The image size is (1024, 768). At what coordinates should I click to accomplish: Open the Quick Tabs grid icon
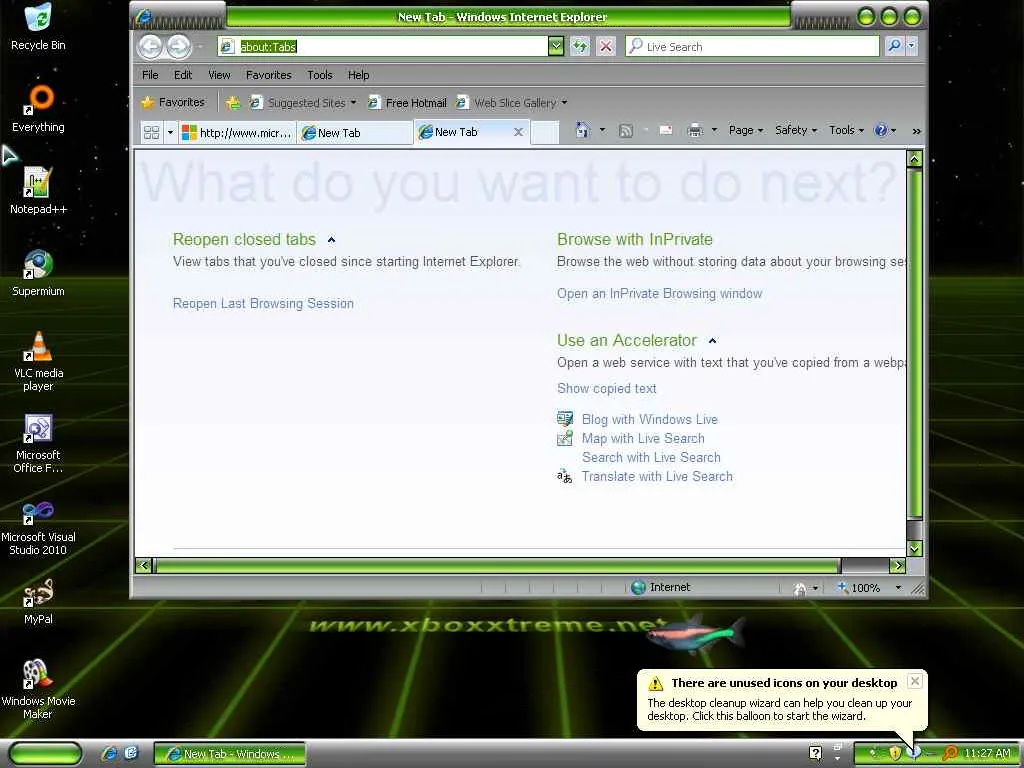152,133
